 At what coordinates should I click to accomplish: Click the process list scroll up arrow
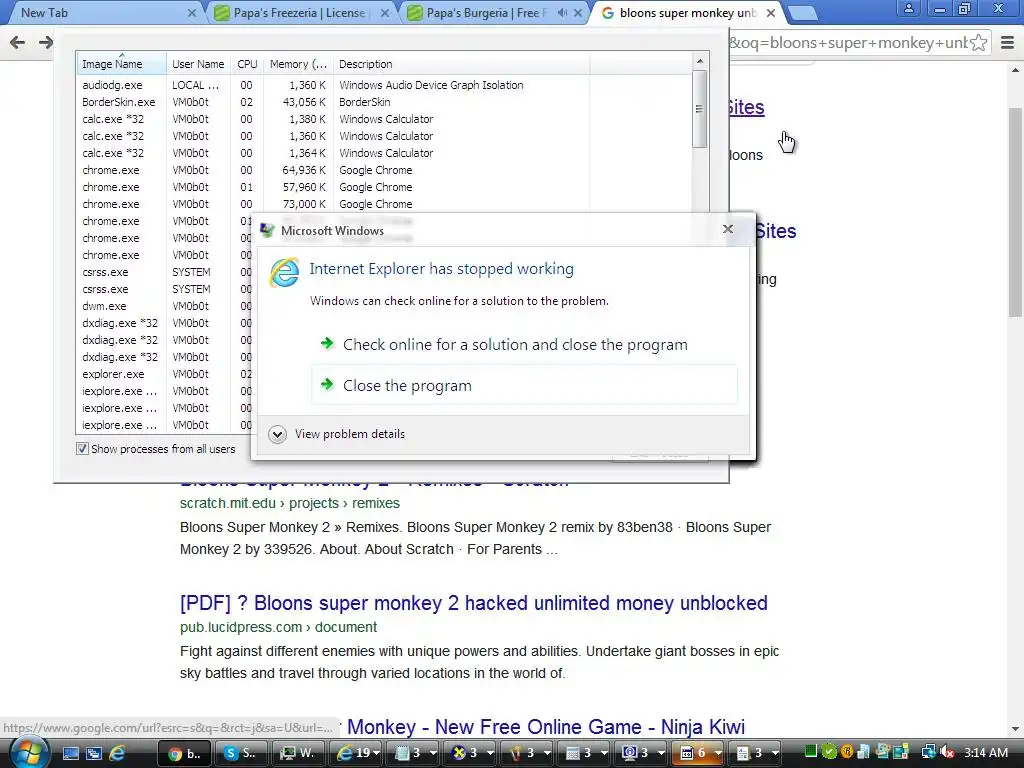[699, 61]
